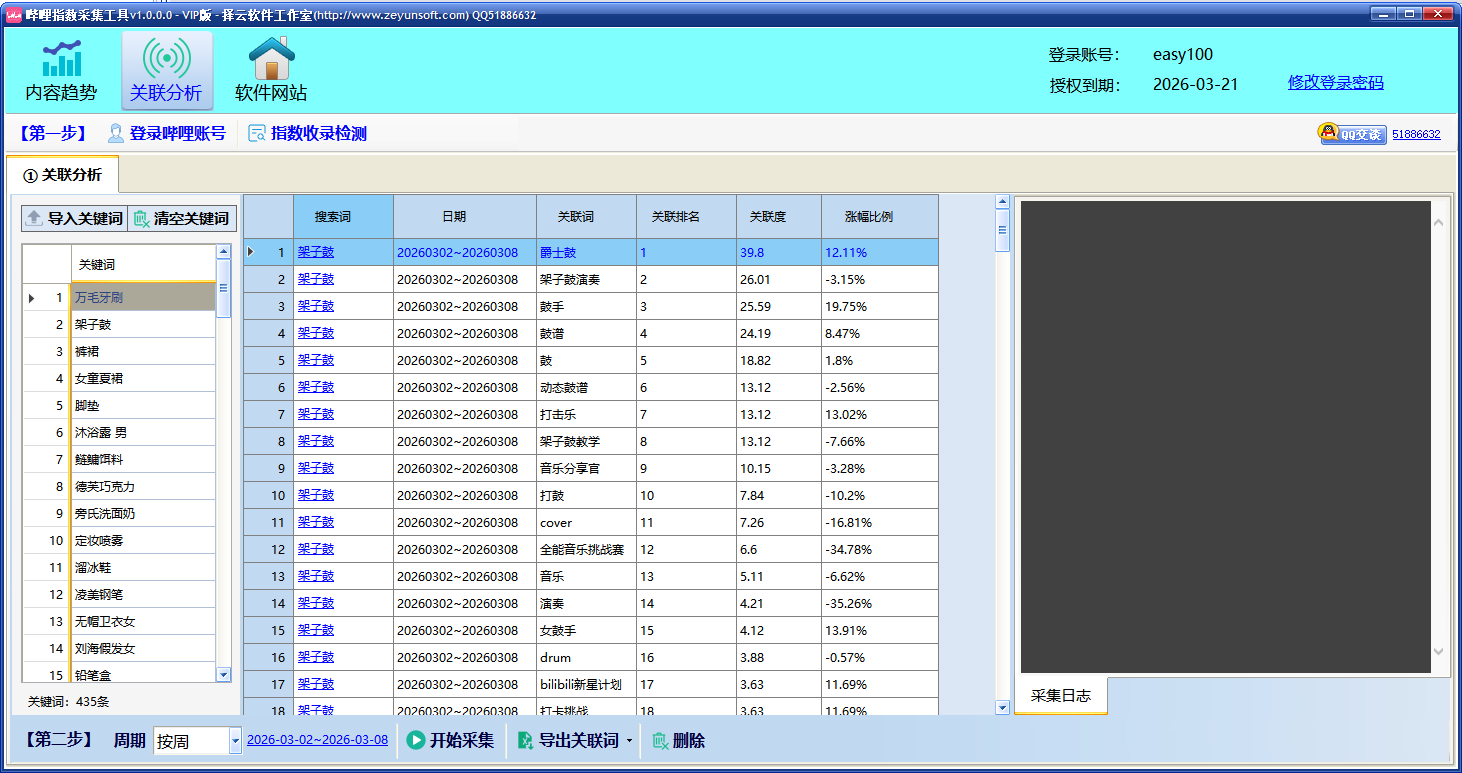Click 51886632 QQ number link
Screen dimensions: 1462x773
[1416, 134]
